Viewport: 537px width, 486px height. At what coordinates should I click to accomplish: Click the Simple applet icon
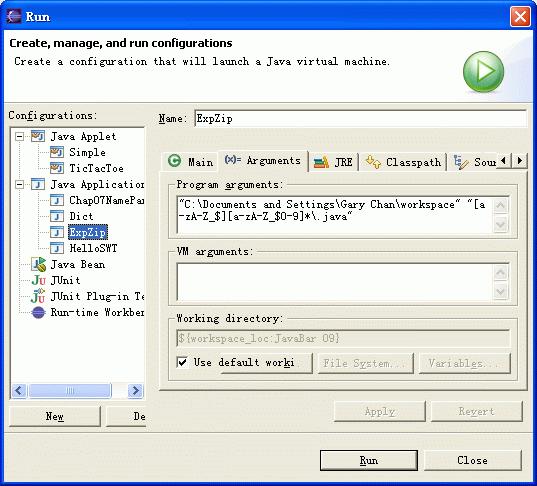tap(57, 152)
